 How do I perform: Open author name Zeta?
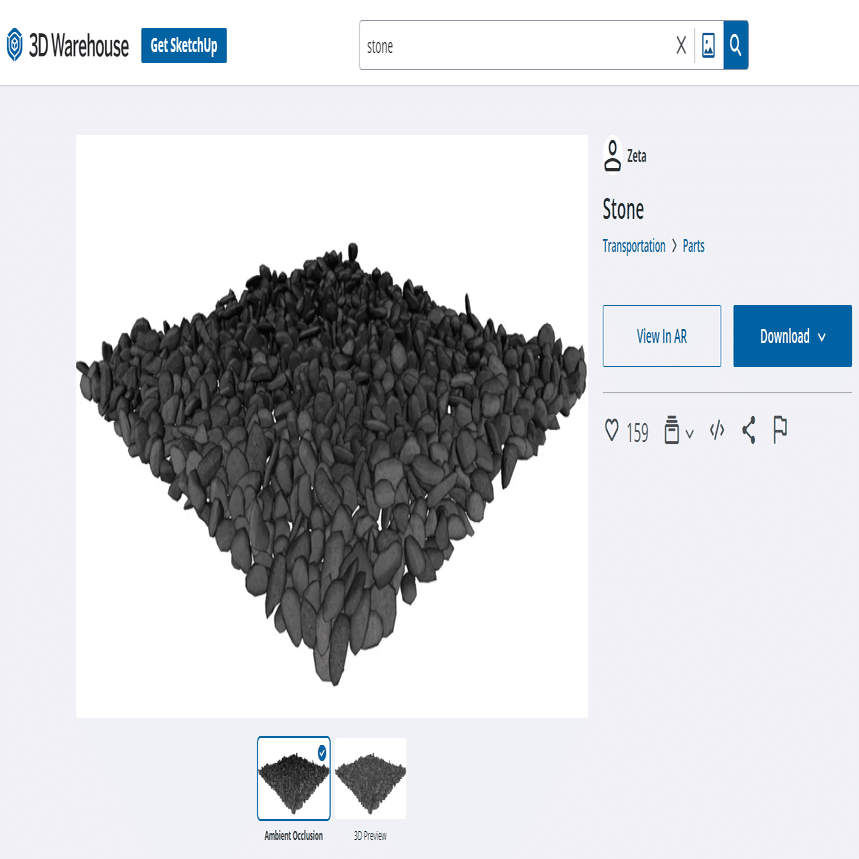click(637, 156)
